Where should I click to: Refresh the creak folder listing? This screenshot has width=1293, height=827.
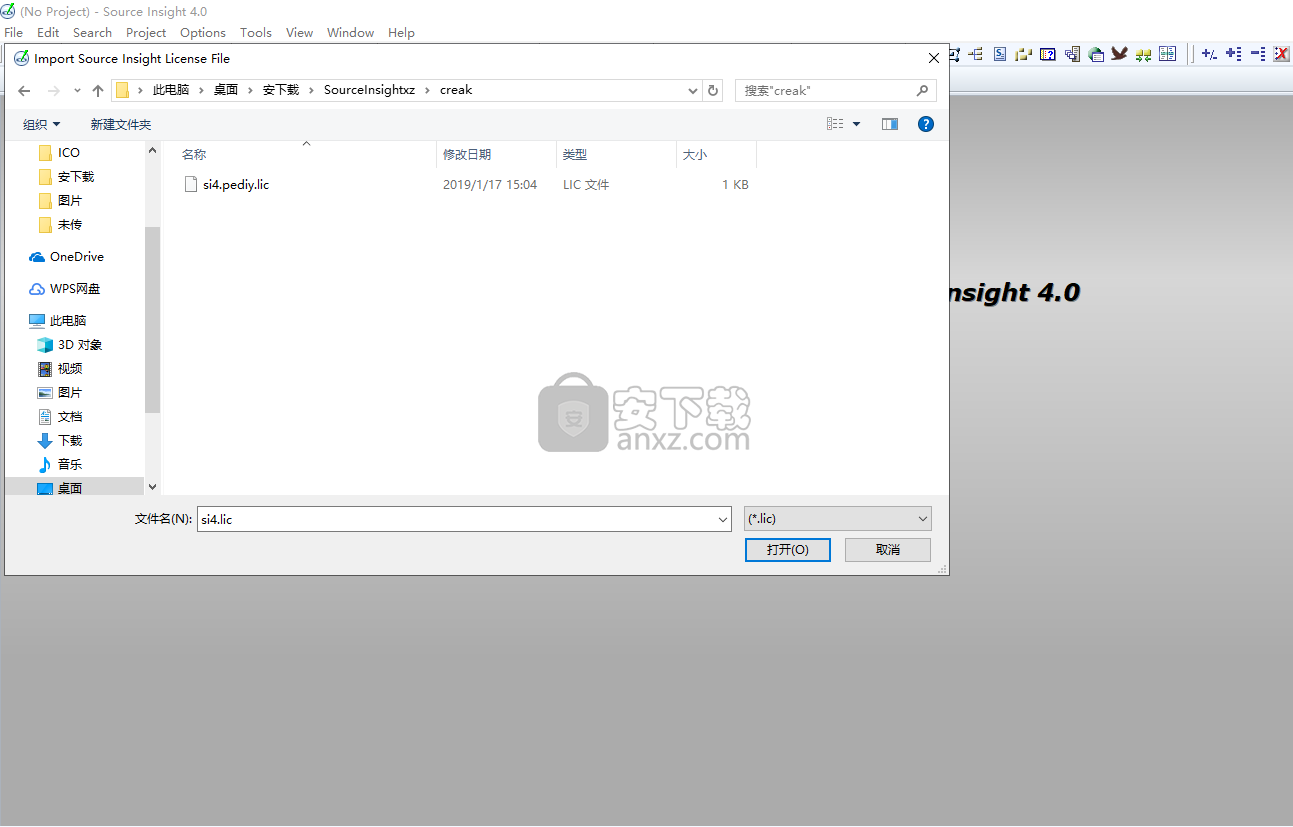coord(713,90)
